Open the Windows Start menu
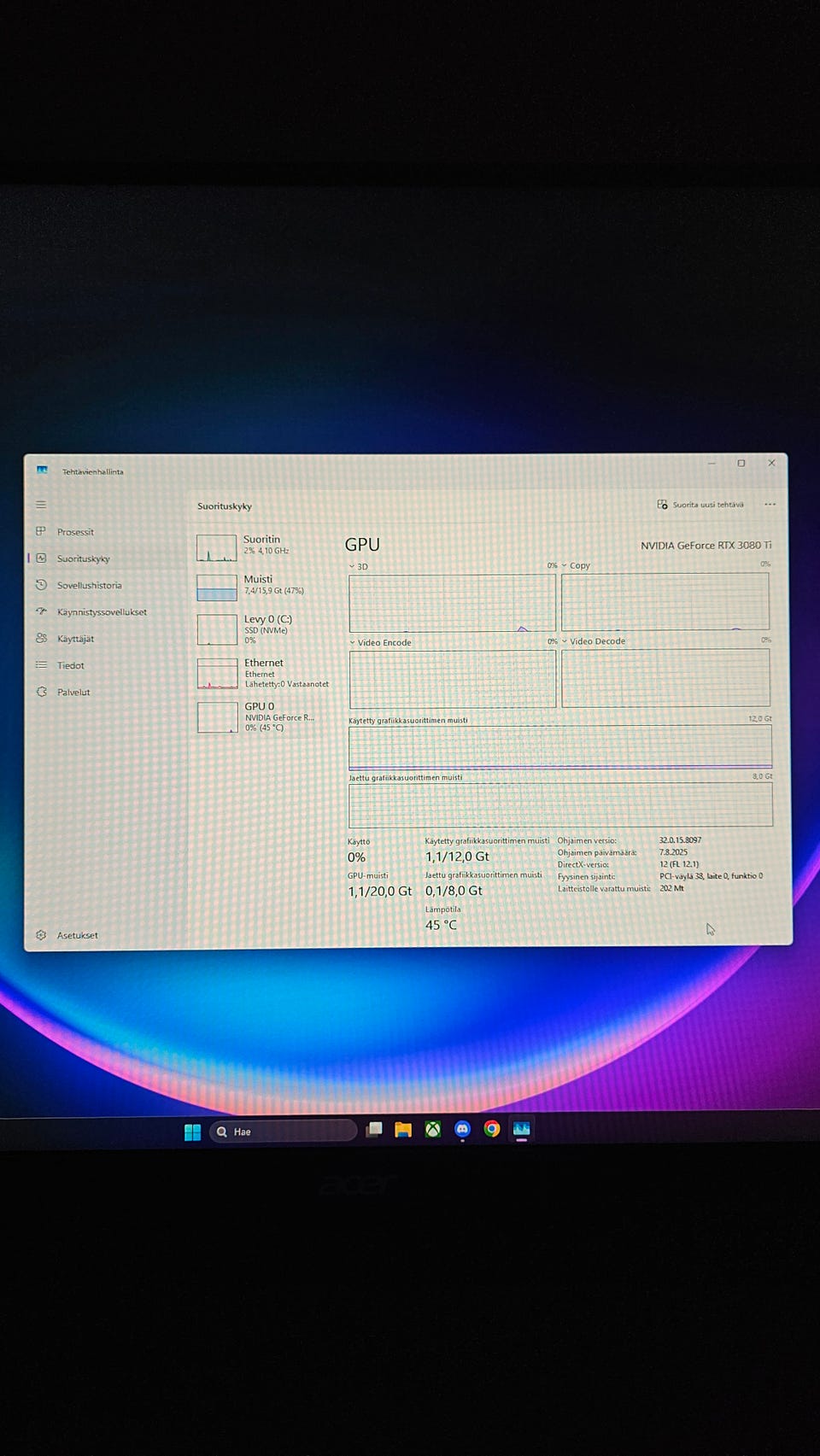 (x=192, y=1131)
